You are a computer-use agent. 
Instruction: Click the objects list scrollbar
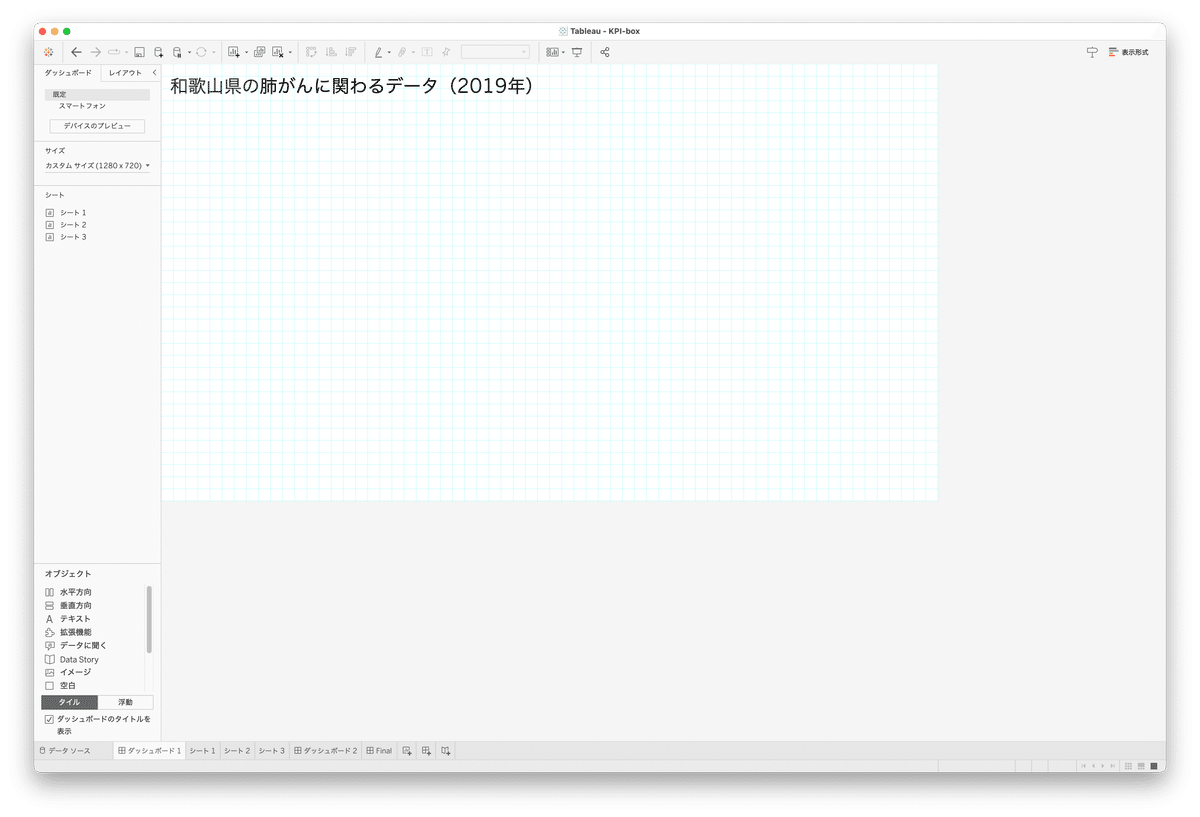click(149, 619)
